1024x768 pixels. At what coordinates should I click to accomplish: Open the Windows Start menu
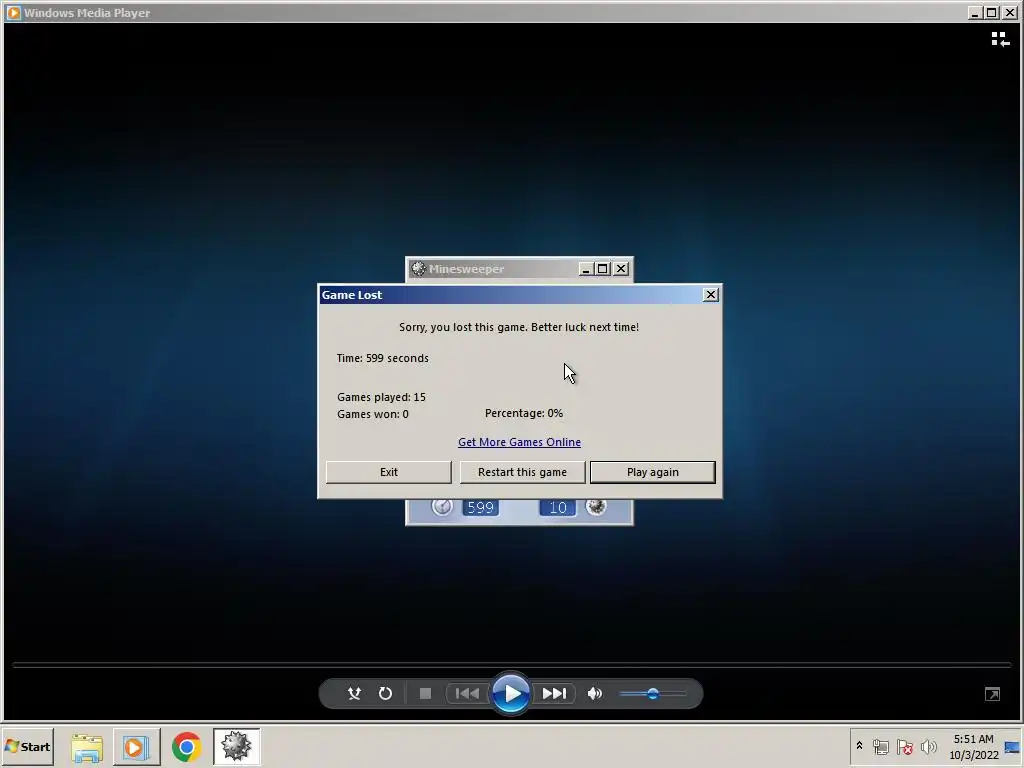(x=27, y=746)
